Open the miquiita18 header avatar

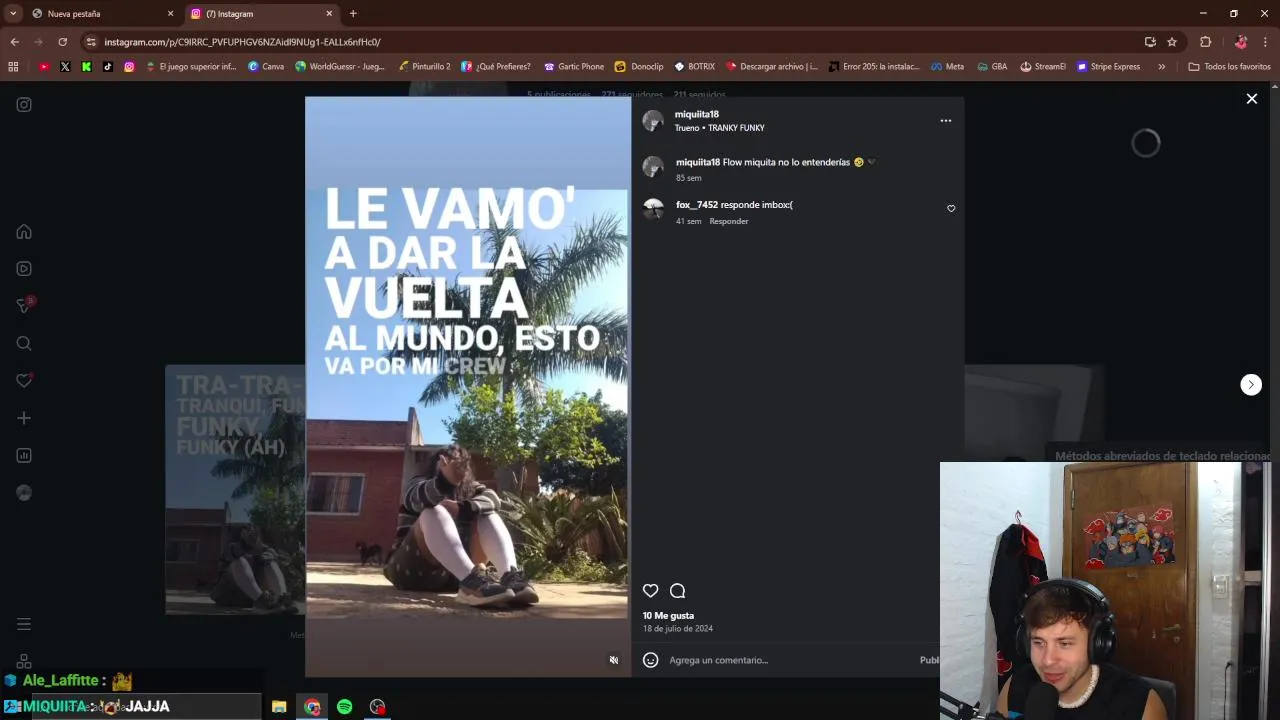coord(653,121)
